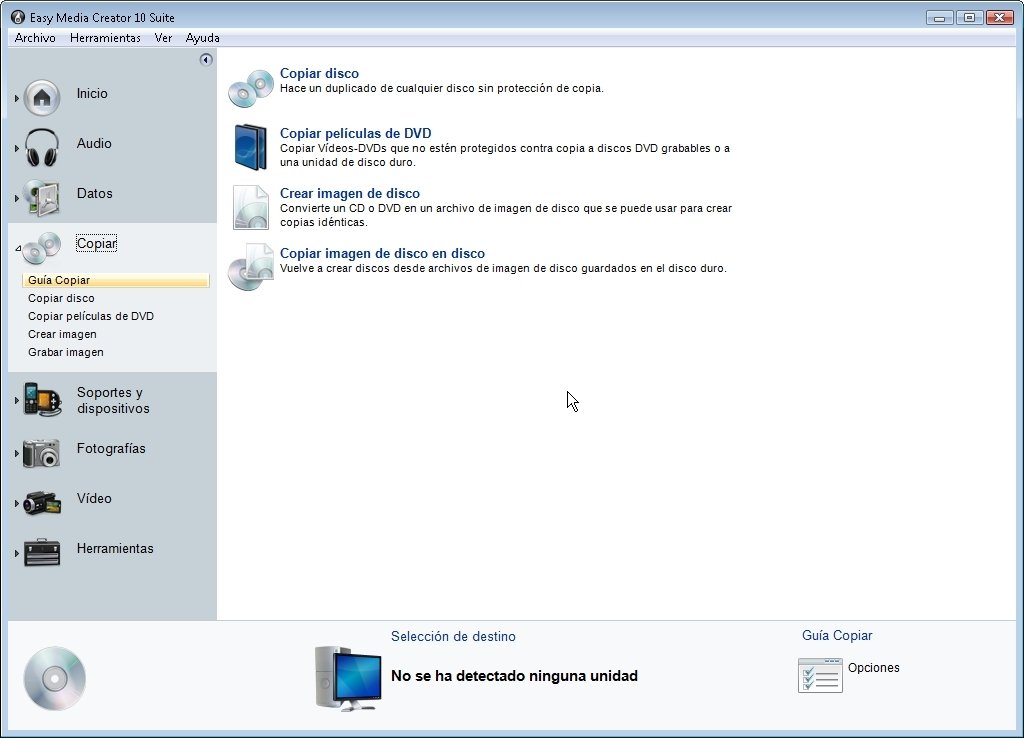Open Copiar imagen de disco en disco link

(x=382, y=253)
